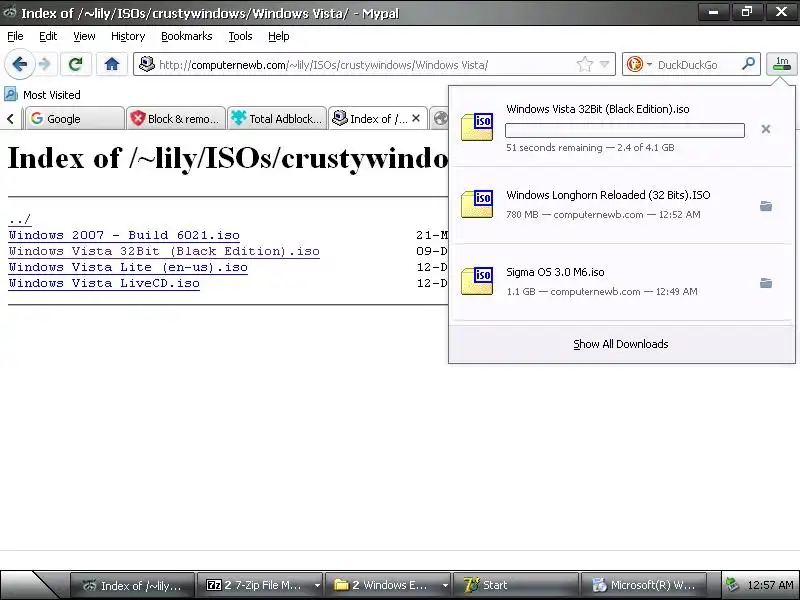Click the 7 Start taskbar button
The width and height of the screenshot is (800, 600).
pyautogui.click(x=516, y=585)
